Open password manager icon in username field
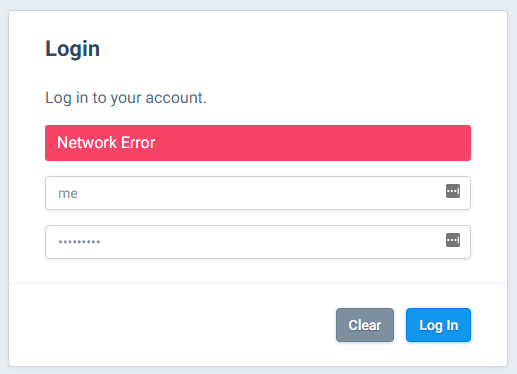The width and height of the screenshot is (517, 374). [x=453, y=191]
